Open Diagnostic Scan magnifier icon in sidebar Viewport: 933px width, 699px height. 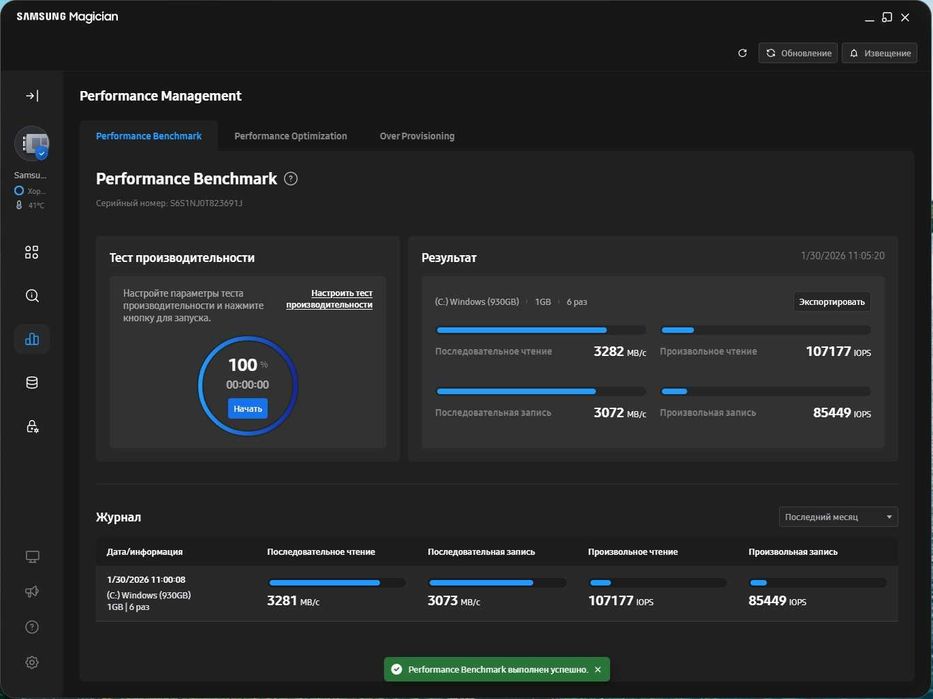click(32, 296)
